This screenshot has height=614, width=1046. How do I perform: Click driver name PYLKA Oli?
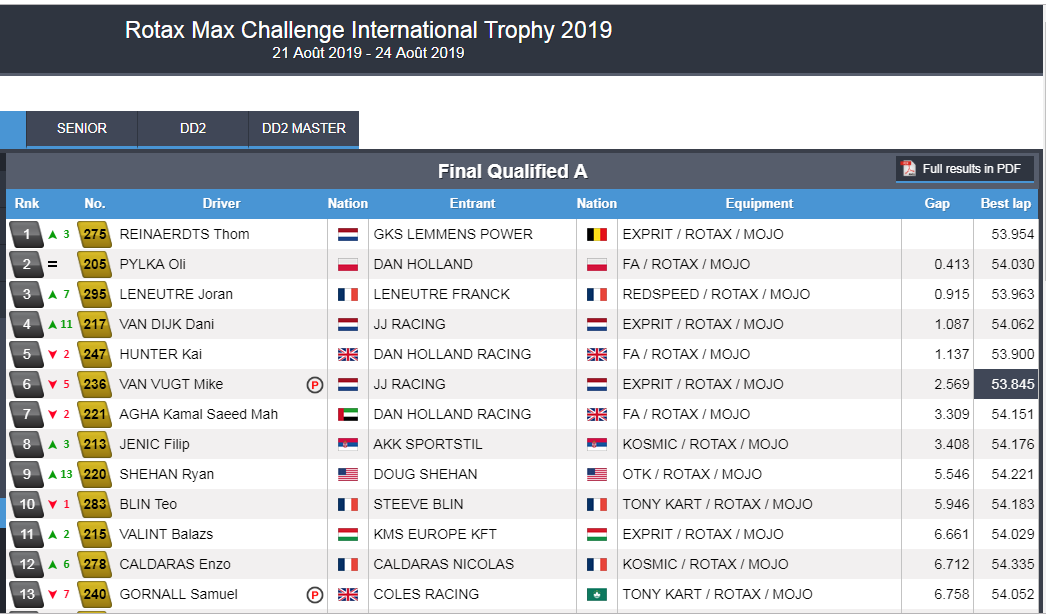click(152, 265)
